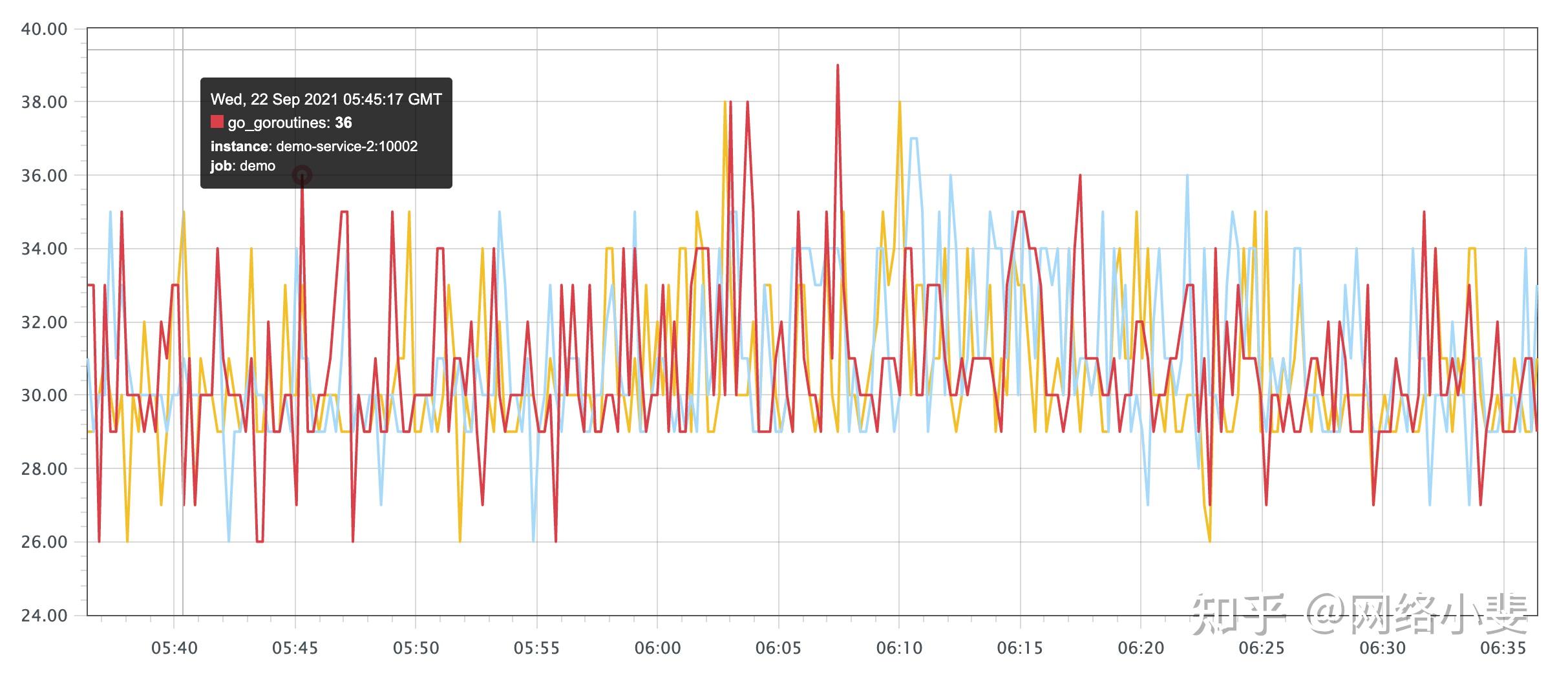The width and height of the screenshot is (1568, 677).
Task: Click the 05:55 time axis label
Action: [536, 648]
